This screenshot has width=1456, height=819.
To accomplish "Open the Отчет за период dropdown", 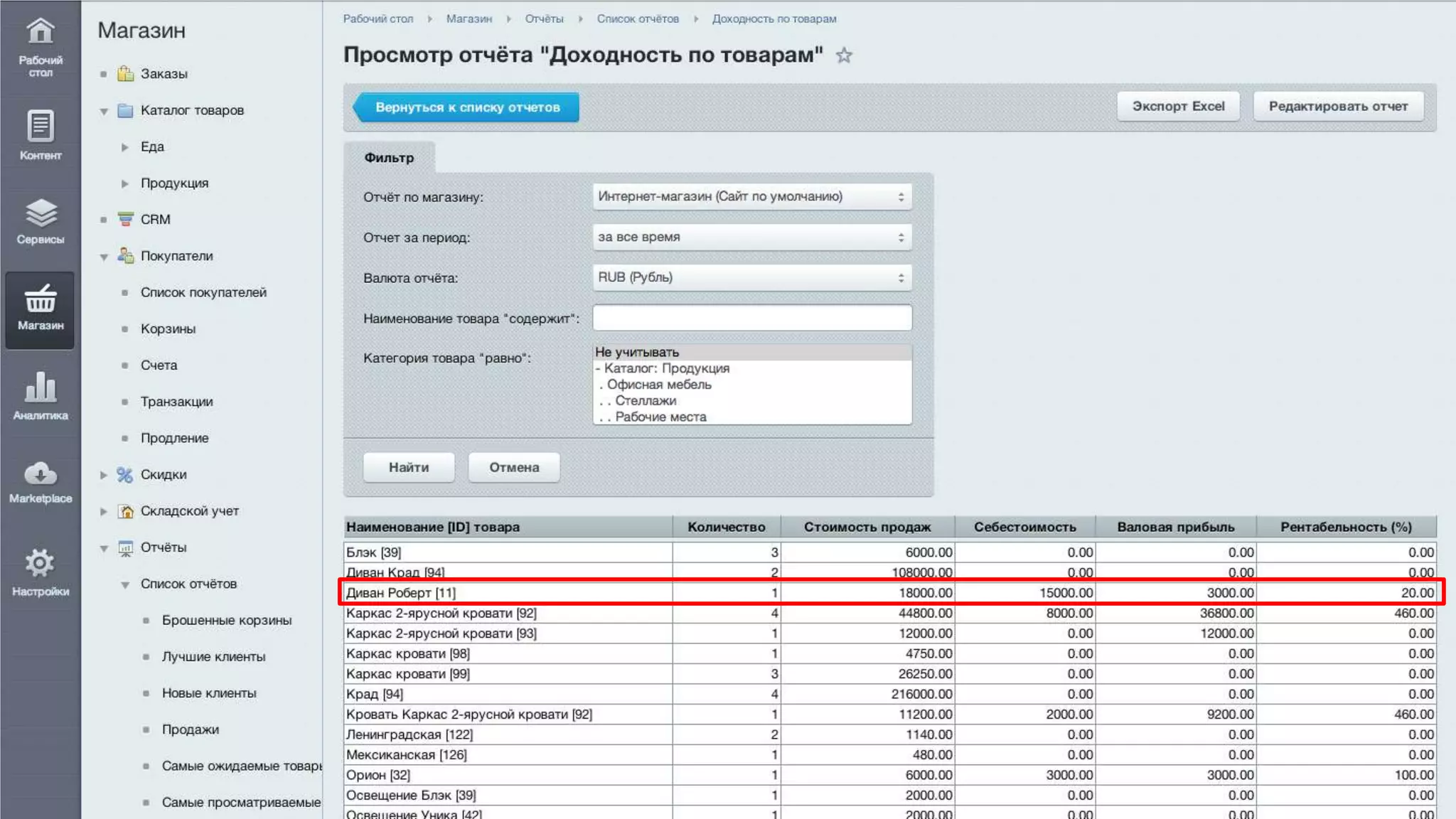I will pyautogui.click(x=751, y=237).
